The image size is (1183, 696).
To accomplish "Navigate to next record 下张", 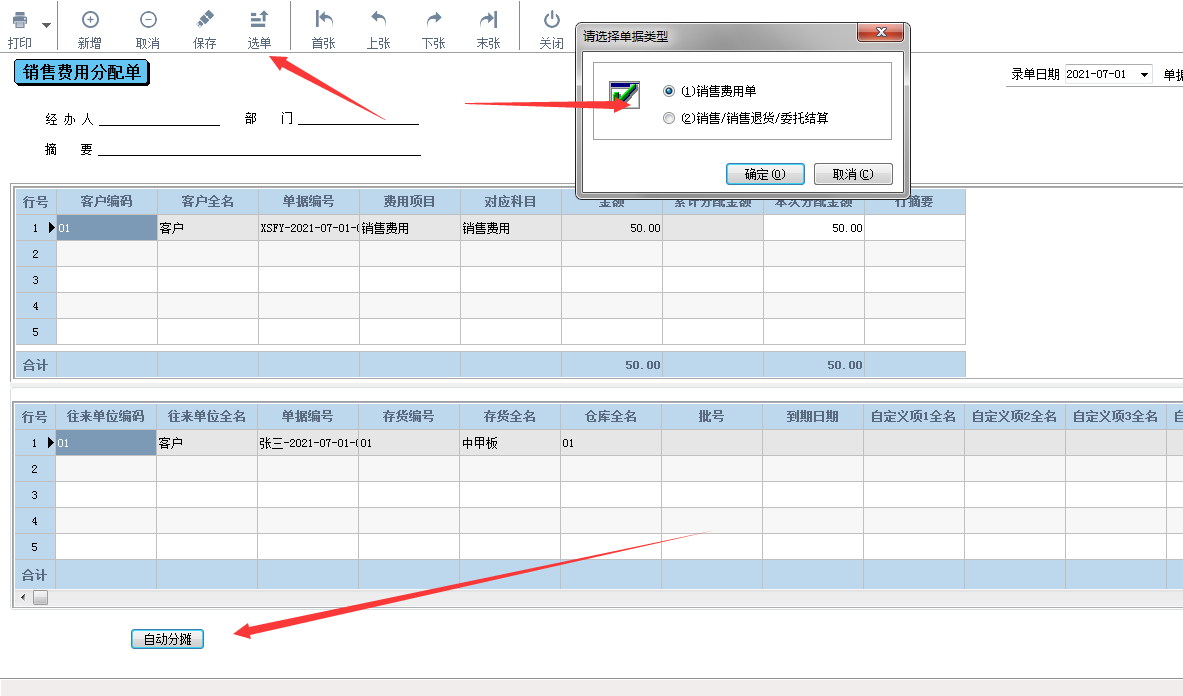I will [x=433, y=21].
